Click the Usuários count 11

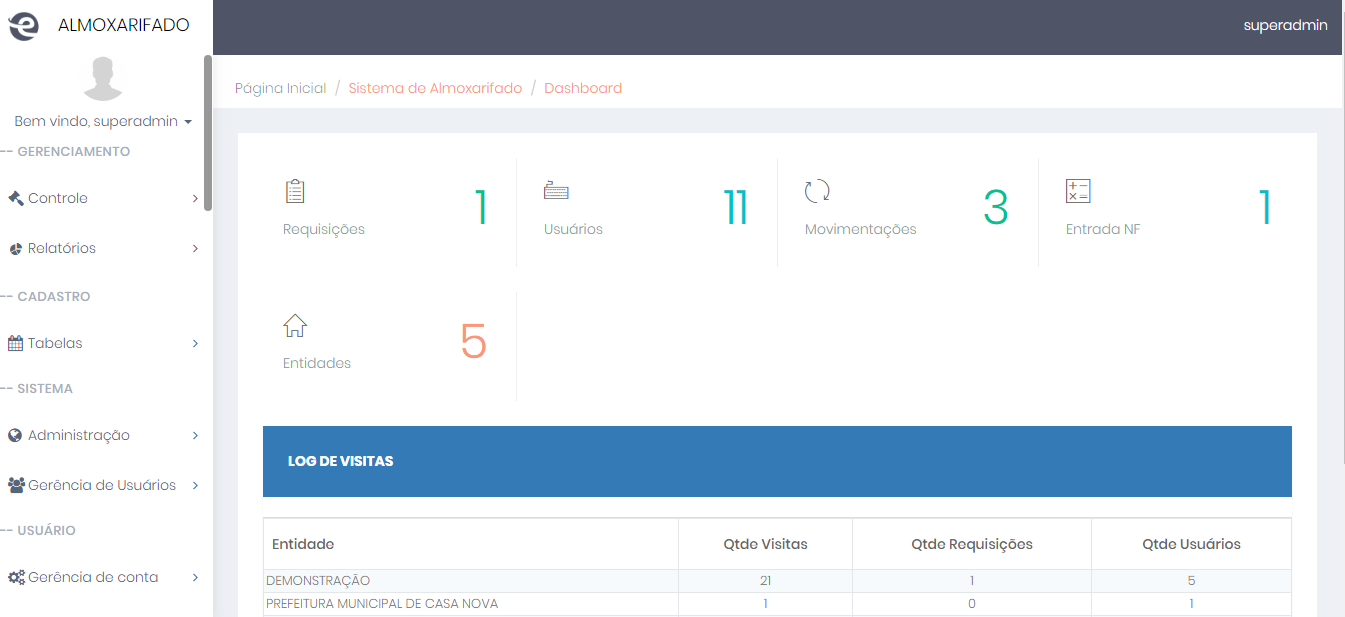pyautogui.click(x=736, y=207)
